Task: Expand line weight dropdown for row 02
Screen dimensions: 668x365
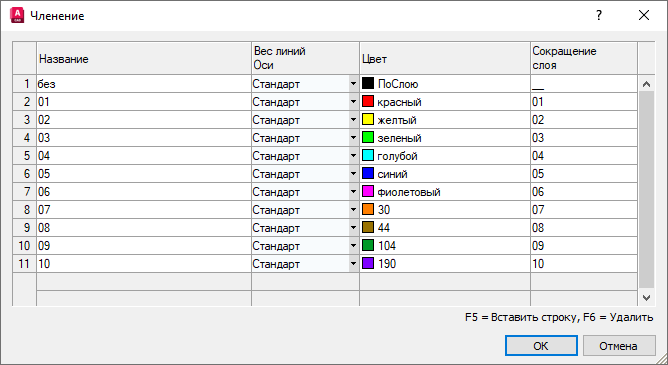Action: tap(353, 120)
